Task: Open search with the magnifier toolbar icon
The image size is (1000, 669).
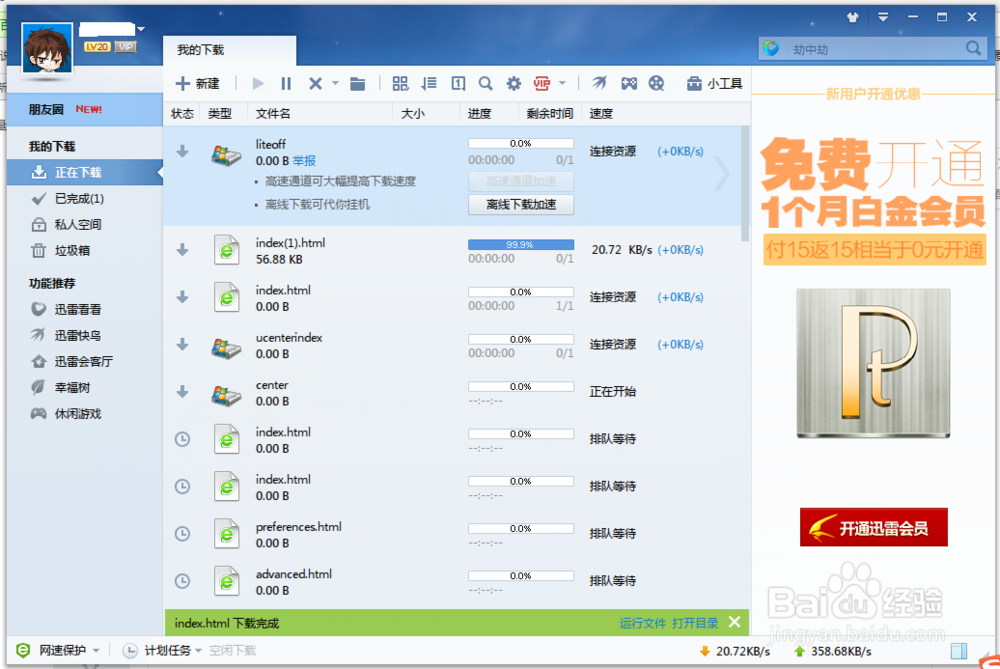Action: [x=486, y=84]
